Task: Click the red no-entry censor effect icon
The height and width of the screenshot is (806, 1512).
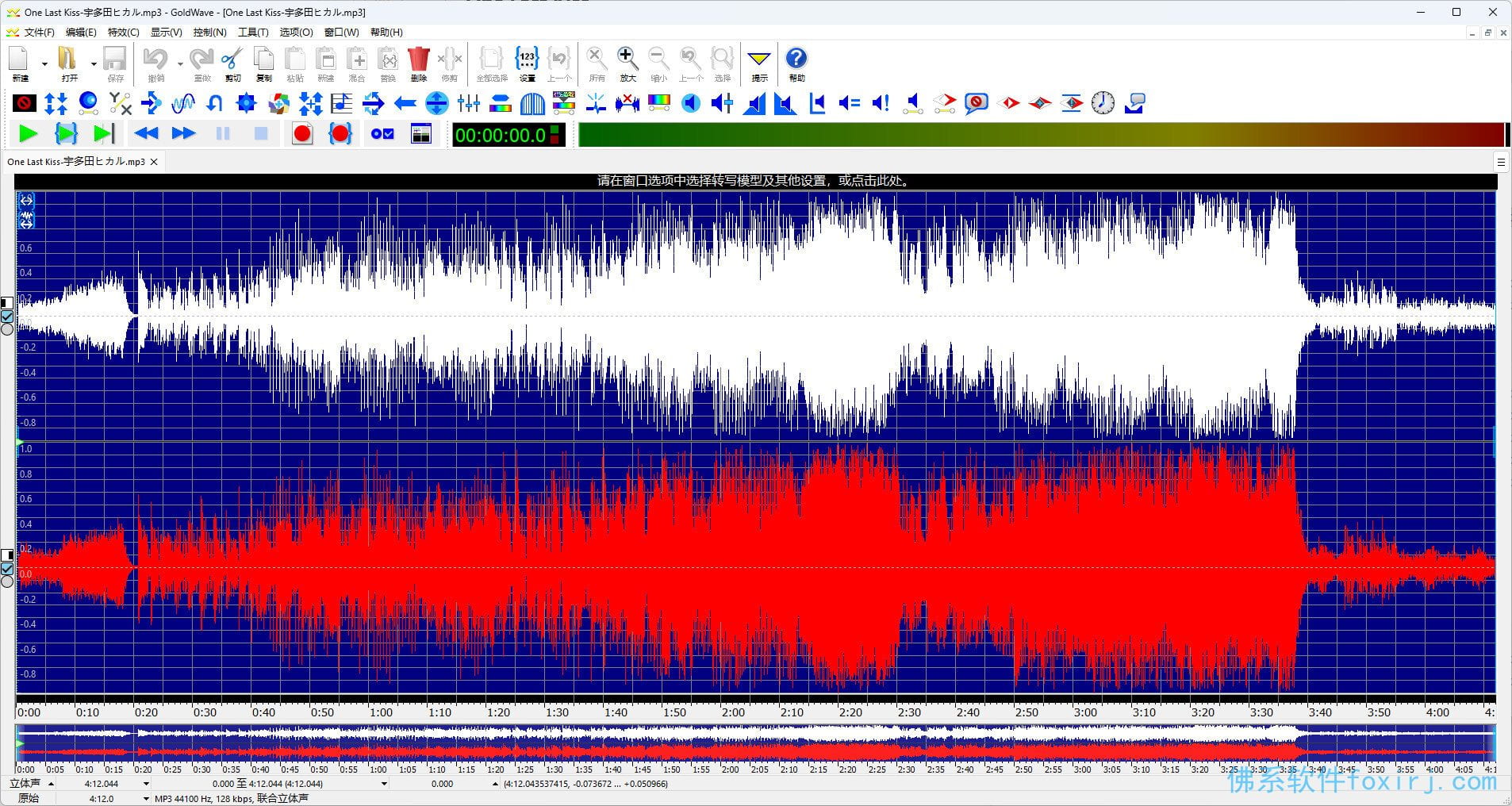Action: click(x=24, y=103)
